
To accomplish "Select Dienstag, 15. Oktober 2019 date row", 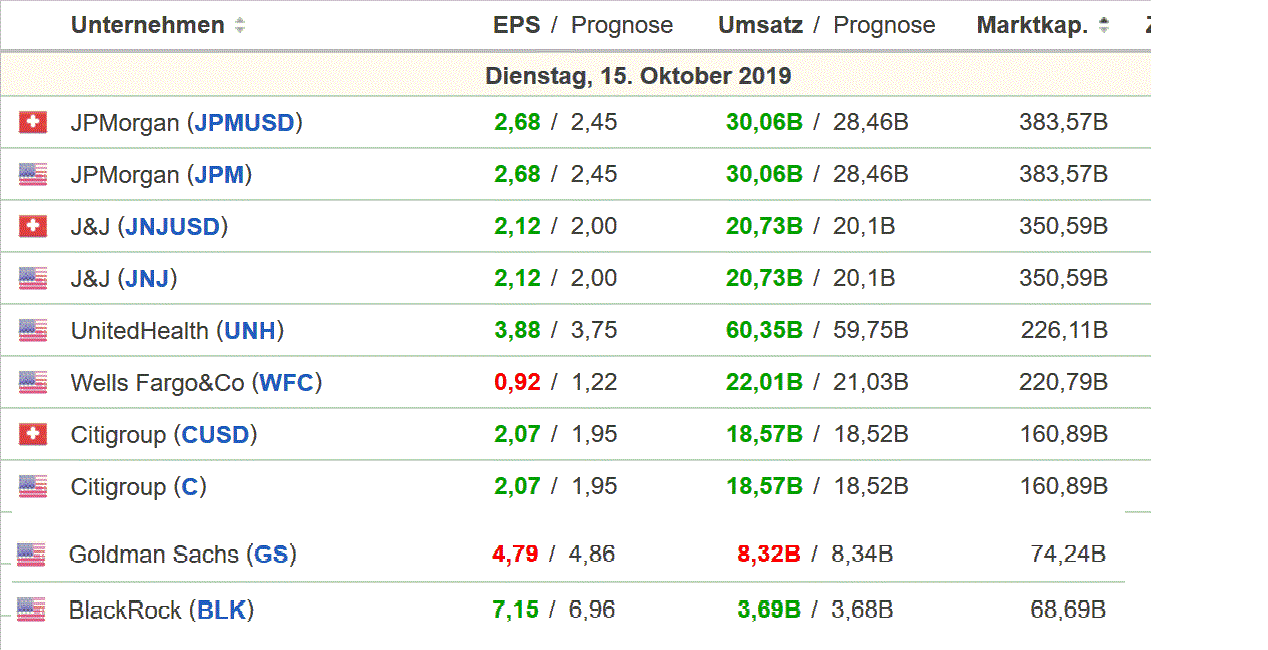I will tap(638, 76).
